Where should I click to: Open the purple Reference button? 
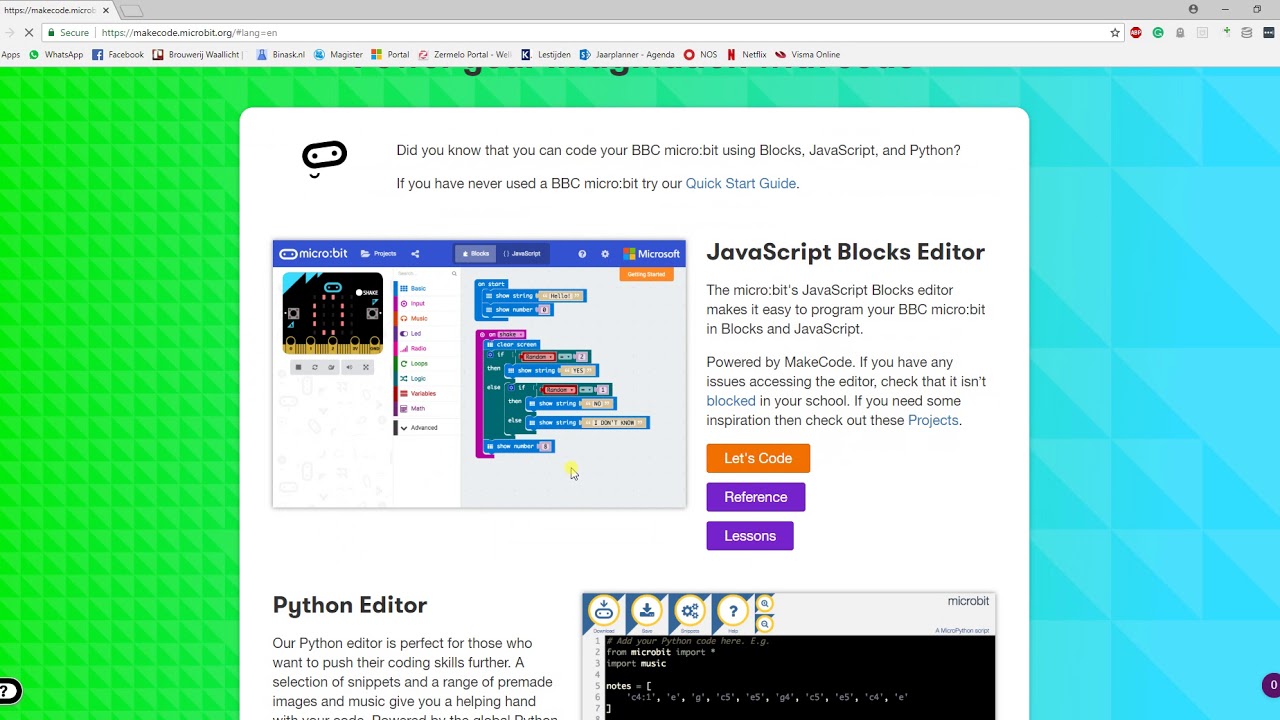(x=756, y=497)
